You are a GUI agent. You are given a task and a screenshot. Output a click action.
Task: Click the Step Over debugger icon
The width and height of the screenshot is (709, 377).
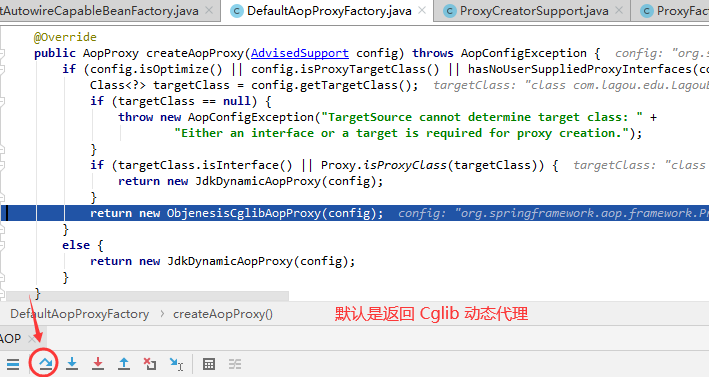click(x=45, y=363)
